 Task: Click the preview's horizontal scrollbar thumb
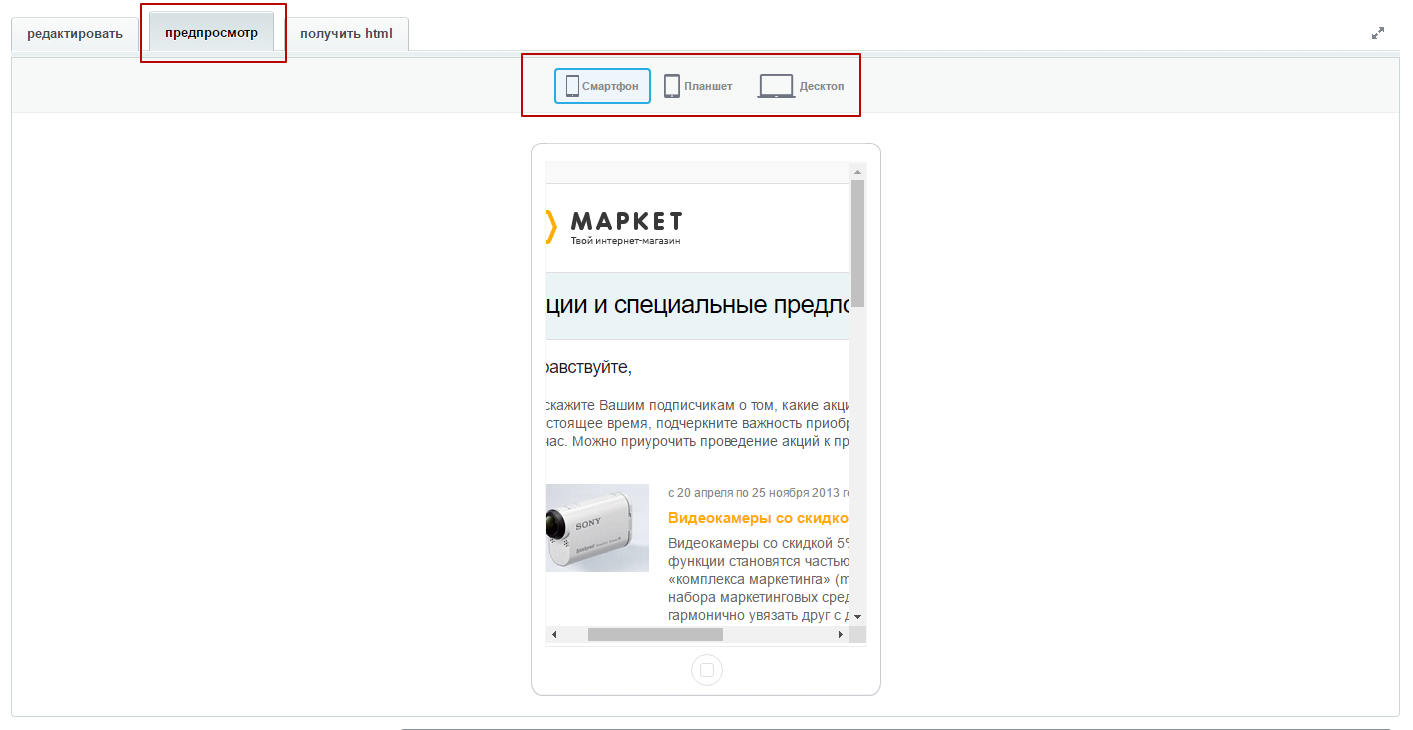click(x=655, y=635)
